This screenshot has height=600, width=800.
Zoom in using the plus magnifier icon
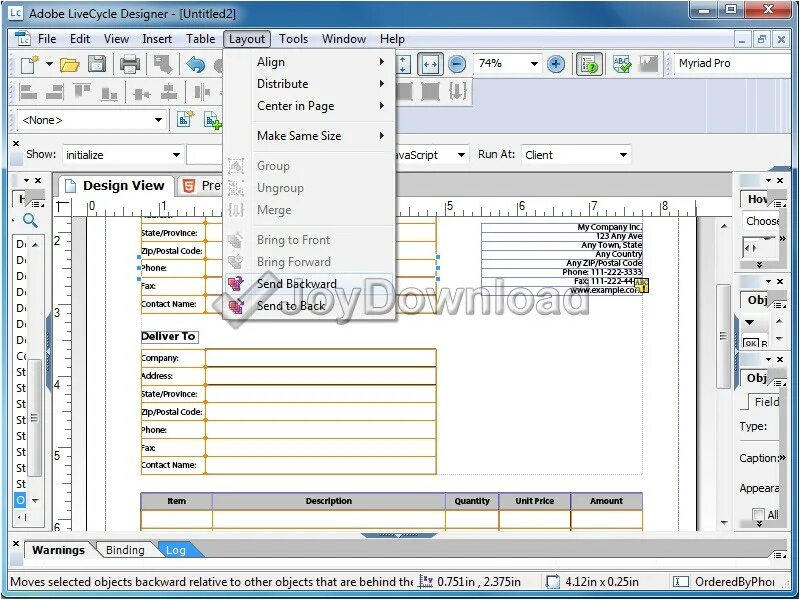[x=556, y=63]
